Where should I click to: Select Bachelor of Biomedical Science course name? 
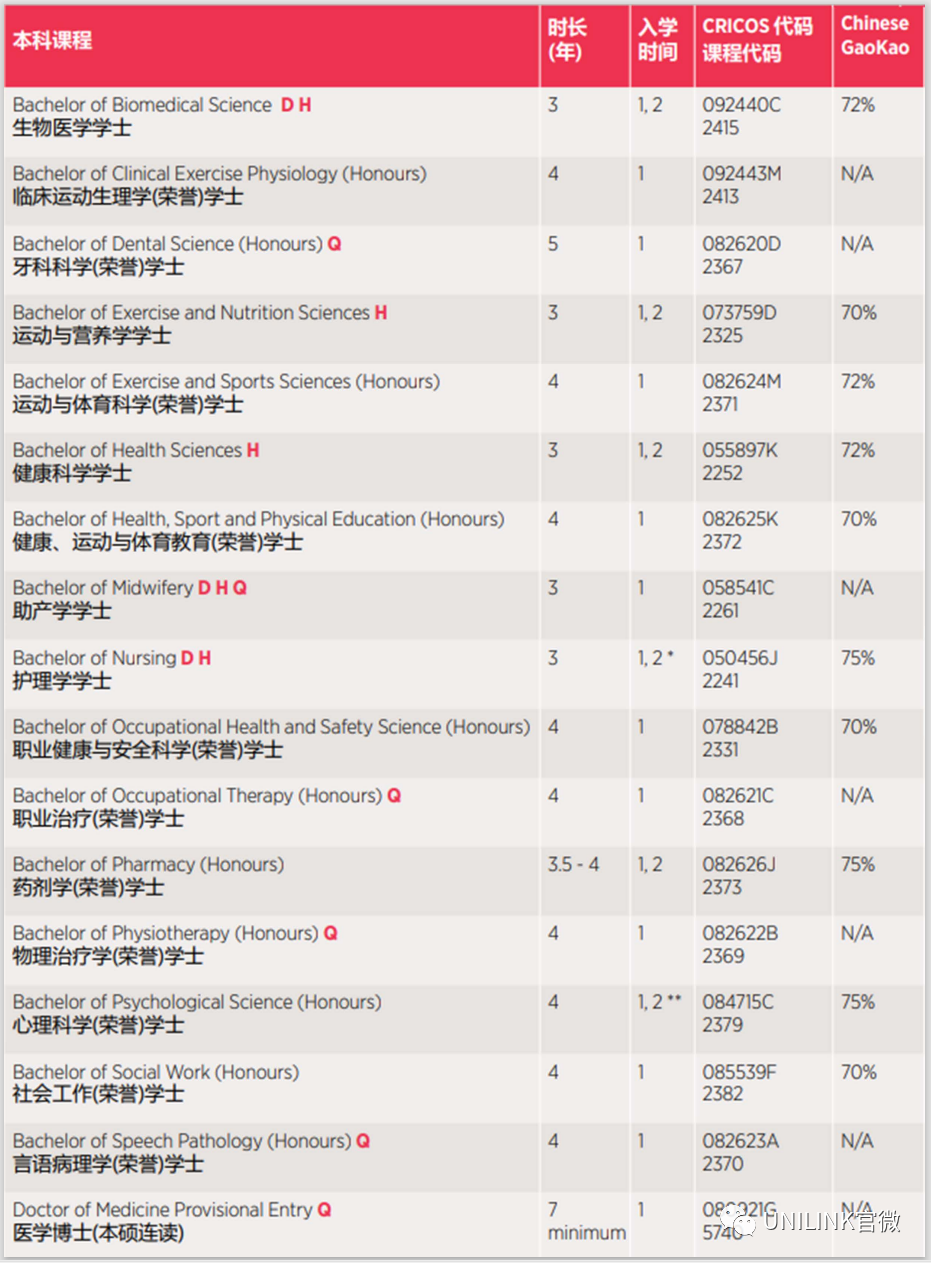[x=142, y=105]
